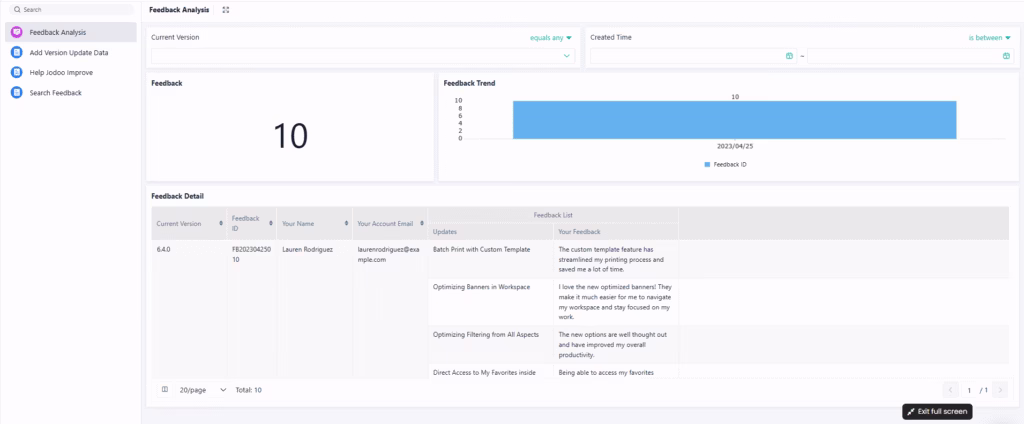Click the Search Feedback form icon
The width and height of the screenshot is (1024, 424).
point(17,92)
